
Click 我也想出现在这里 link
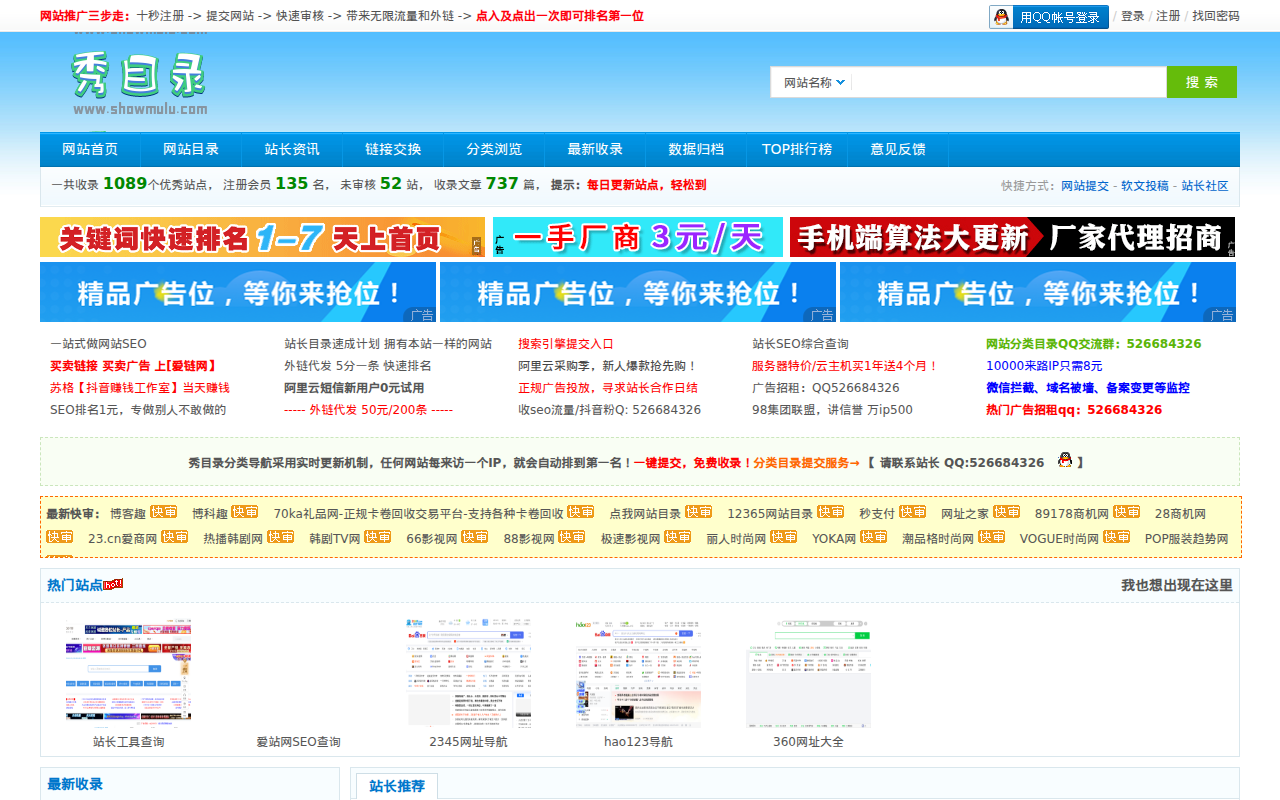pyautogui.click(x=1177, y=585)
